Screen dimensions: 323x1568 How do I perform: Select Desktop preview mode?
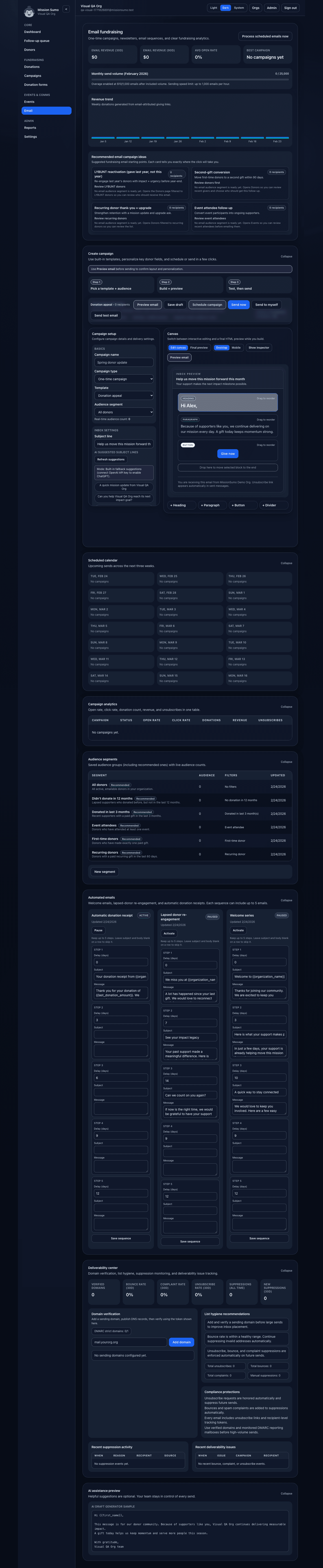222,347
